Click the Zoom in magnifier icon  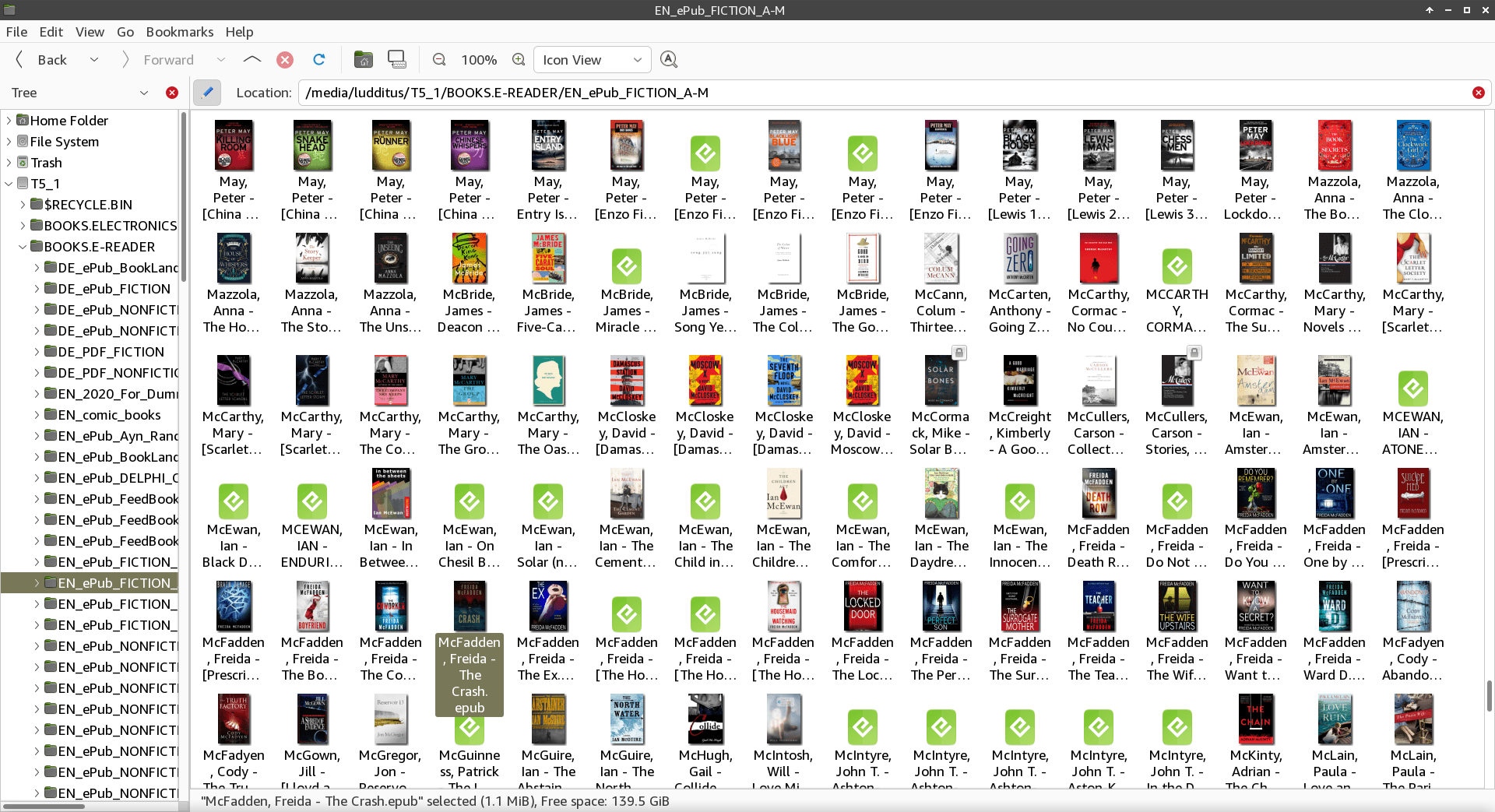click(519, 60)
